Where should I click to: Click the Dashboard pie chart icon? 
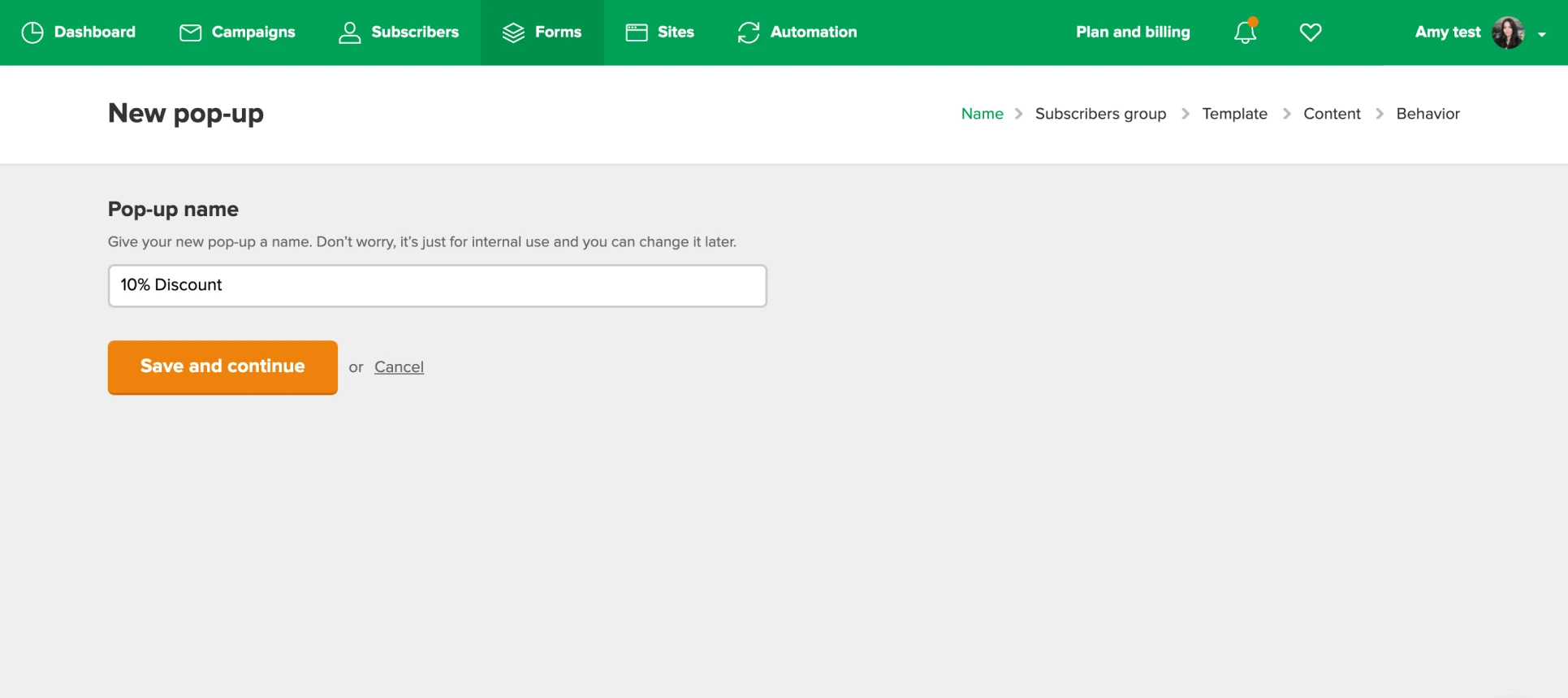point(32,33)
